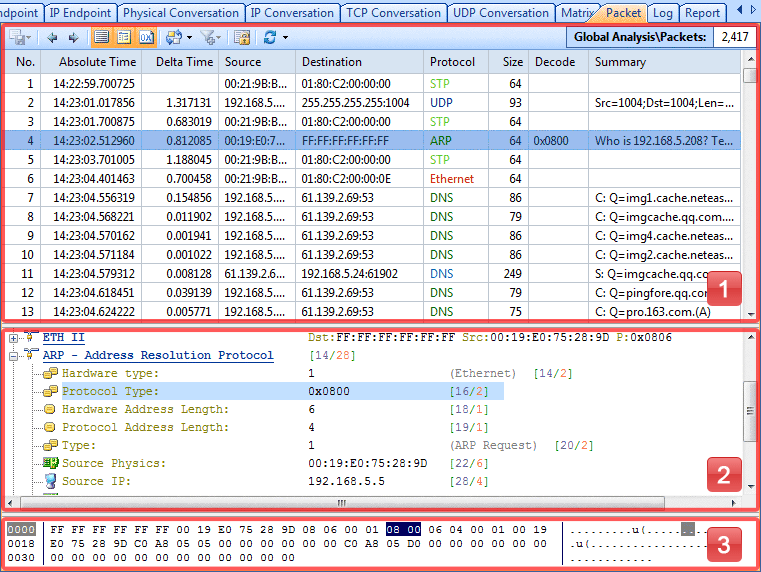
Task: Select DNS packet 11 of size 249
Action: [373, 274]
